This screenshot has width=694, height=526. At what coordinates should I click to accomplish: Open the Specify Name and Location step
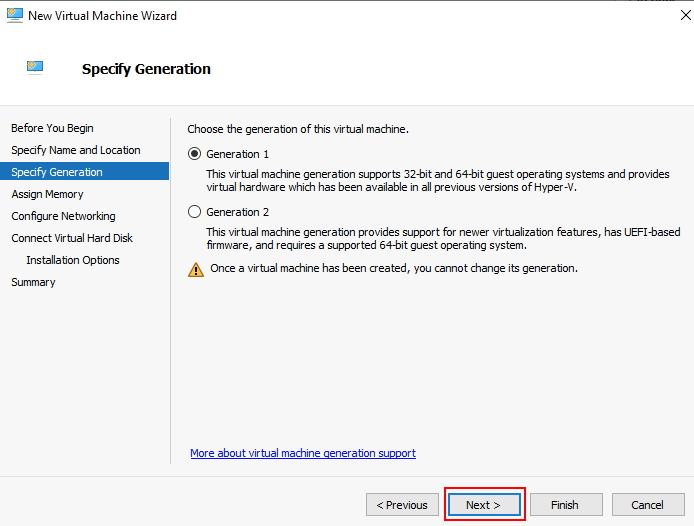[76, 150]
